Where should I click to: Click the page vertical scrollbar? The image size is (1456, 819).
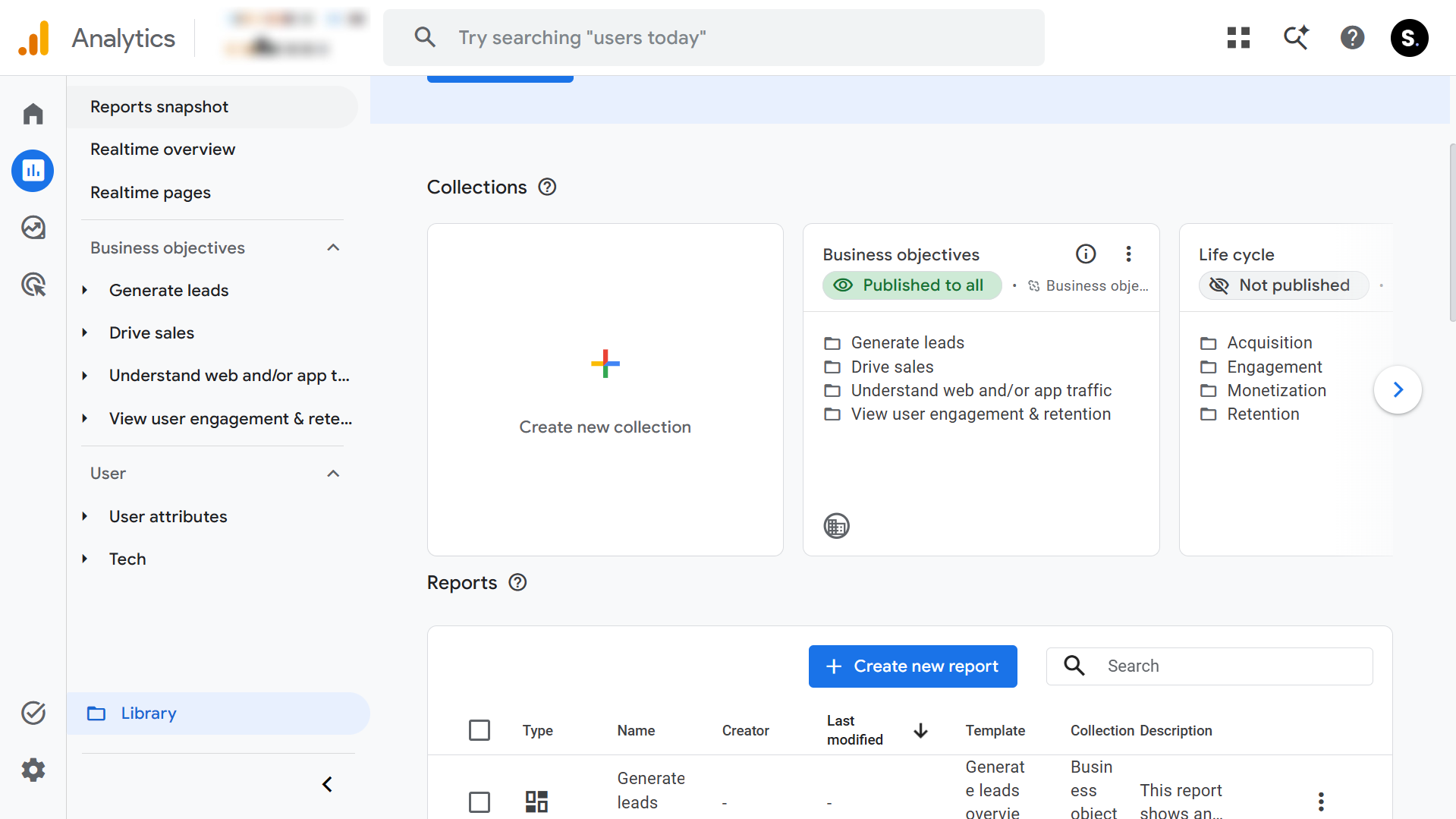[x=1452, y=232]
